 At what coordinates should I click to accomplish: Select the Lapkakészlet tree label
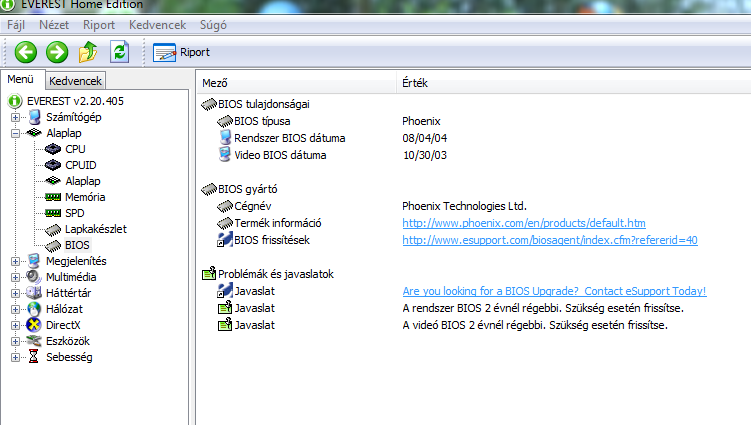click(96, 229)
